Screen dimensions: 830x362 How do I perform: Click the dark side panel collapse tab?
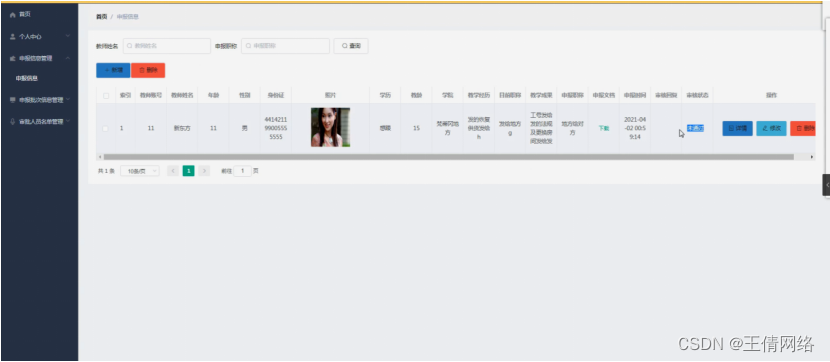click(x=826, y=185)
